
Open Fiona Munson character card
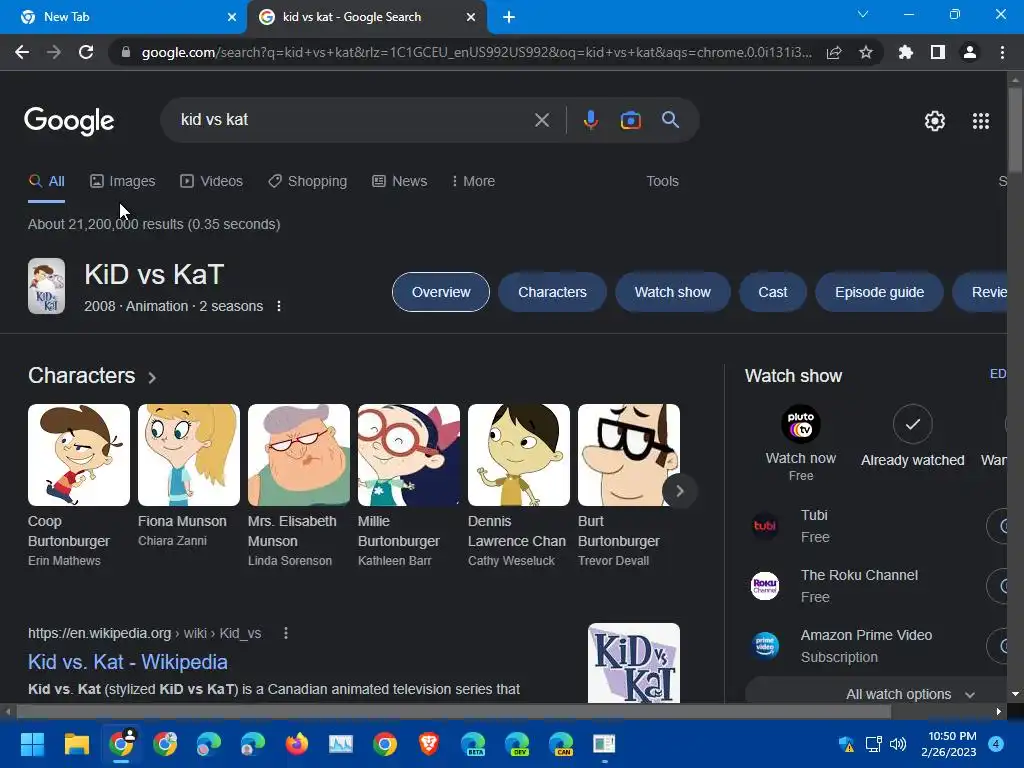(x=189, y=475)
